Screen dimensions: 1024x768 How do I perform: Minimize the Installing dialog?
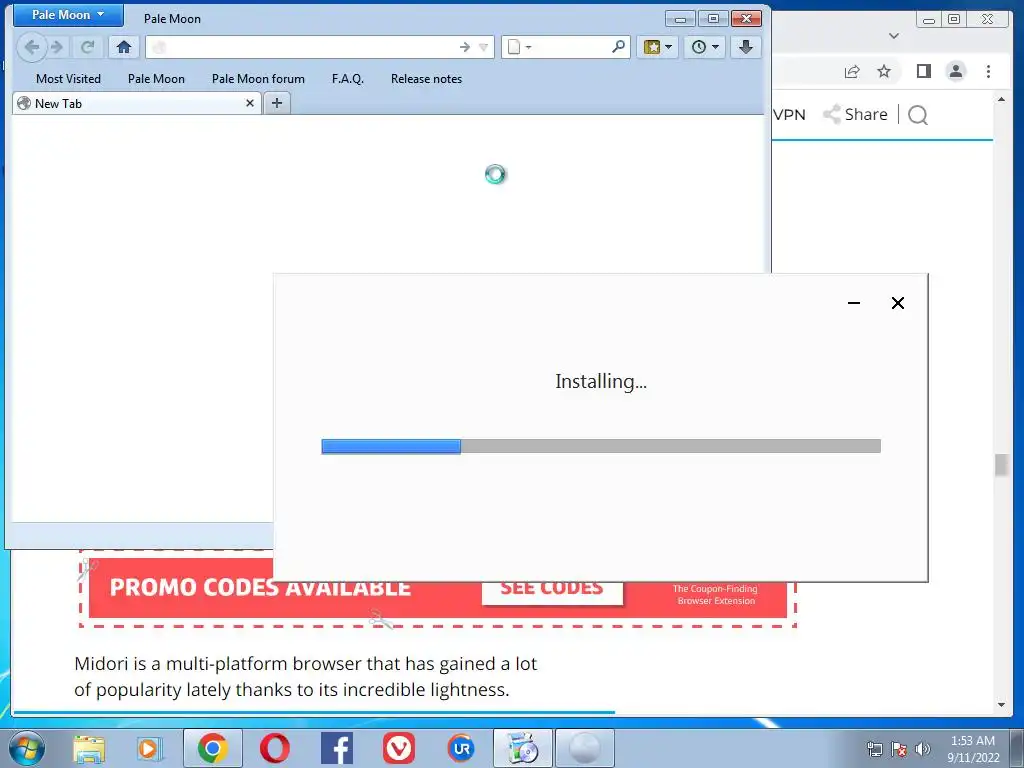pyautogui.click(x=854, y=303)
